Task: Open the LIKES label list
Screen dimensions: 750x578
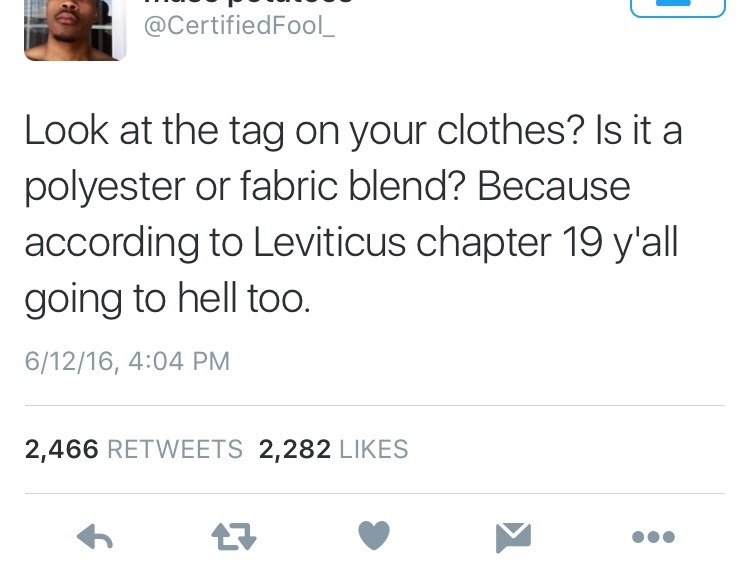Action: (x=374, y=449)
